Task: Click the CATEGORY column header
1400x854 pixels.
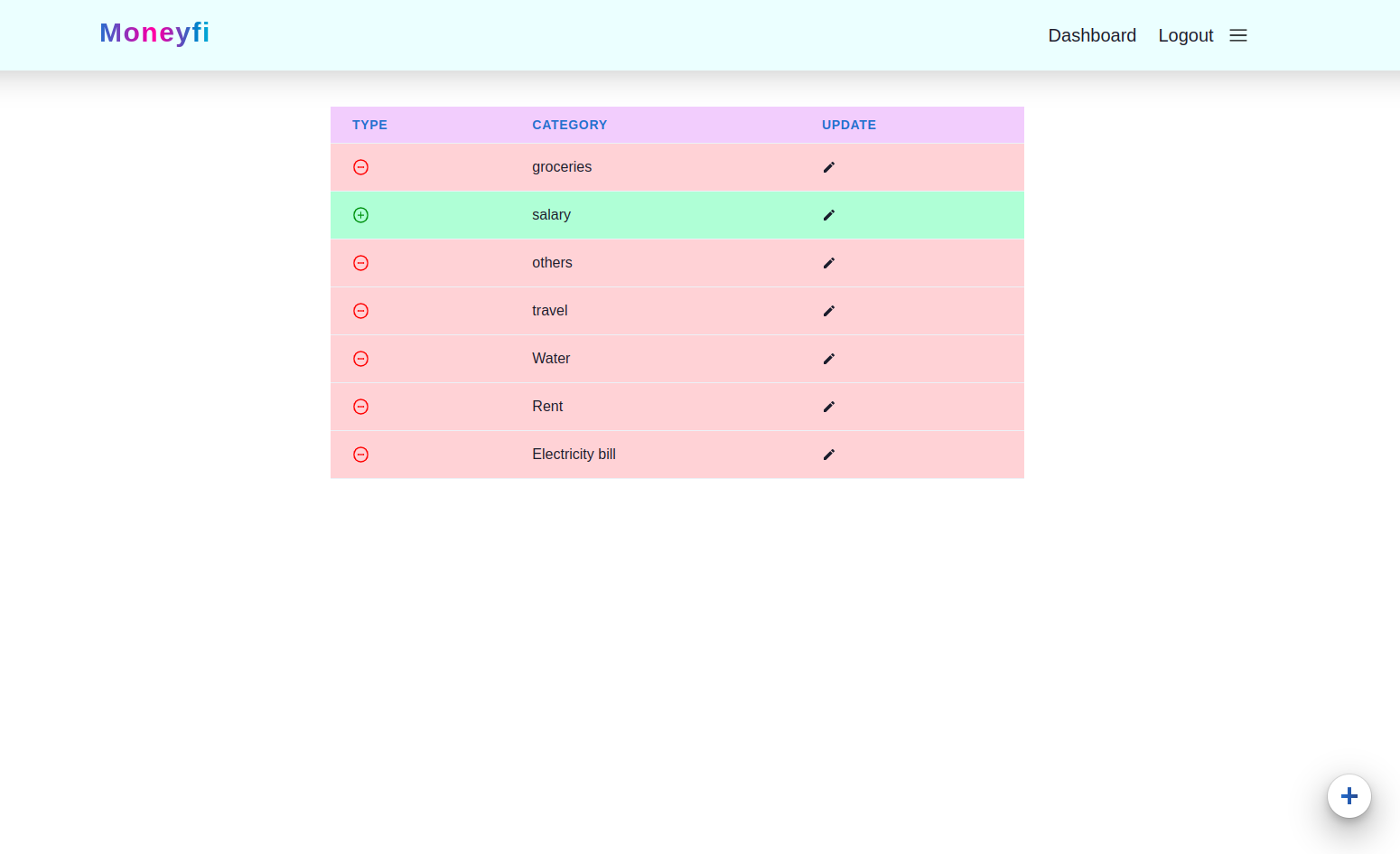Action: click(570, 125)
